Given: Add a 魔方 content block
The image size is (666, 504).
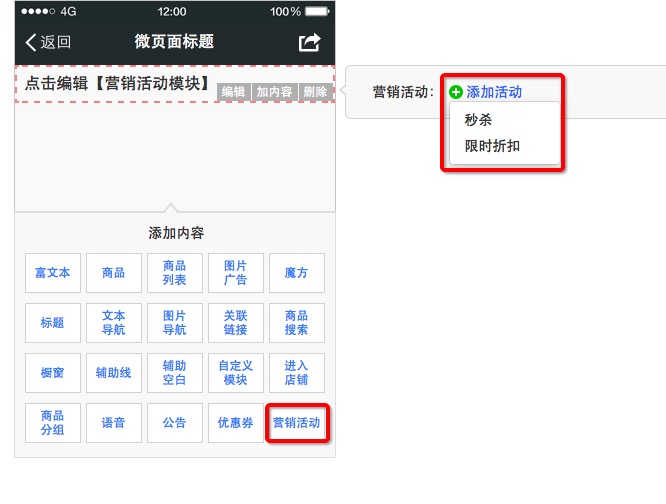Looking at the screenshot, I should click(296, 273).
